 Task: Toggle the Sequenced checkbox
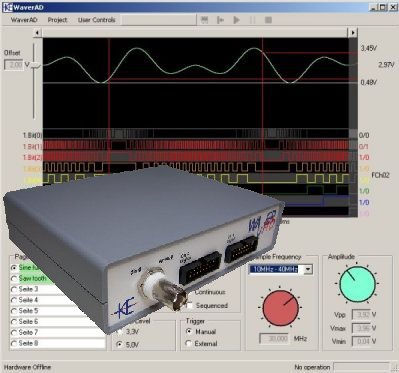(x=190, y=305)
